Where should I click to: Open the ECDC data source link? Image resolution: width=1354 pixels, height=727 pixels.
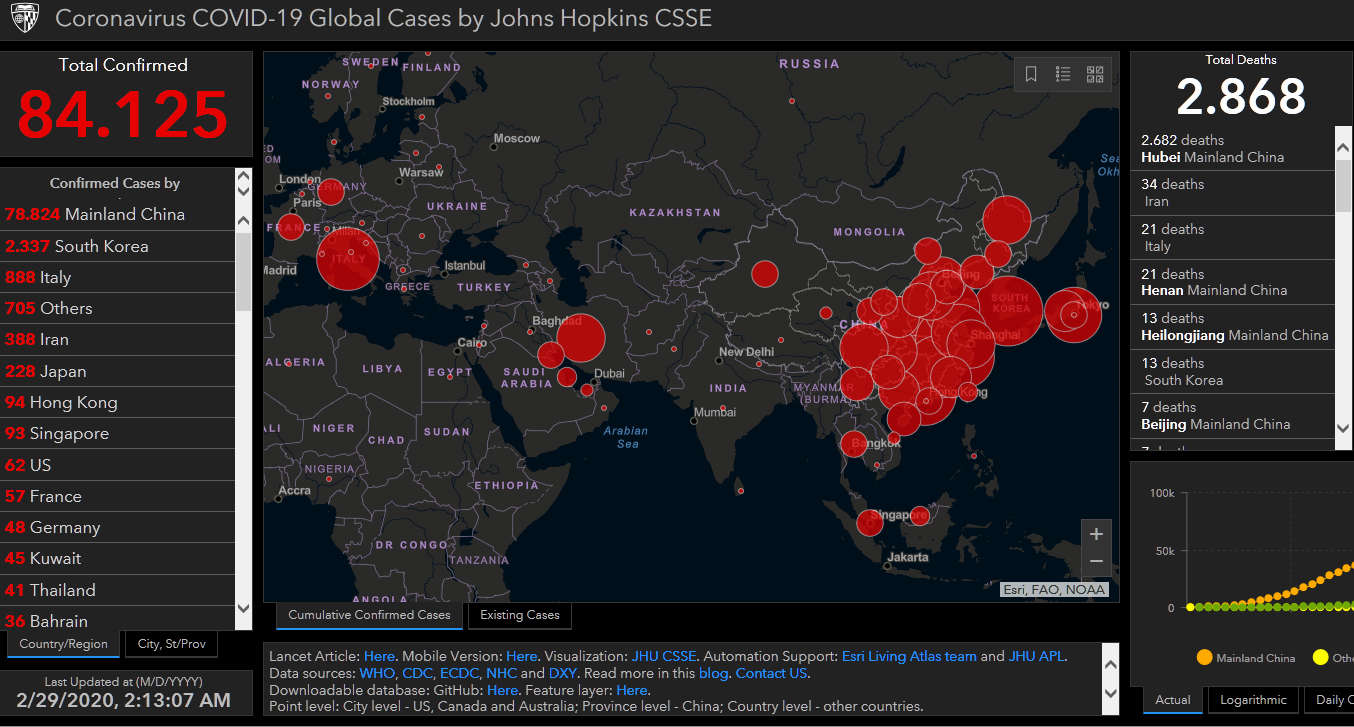pyautogui.click(x=459, y=674)
